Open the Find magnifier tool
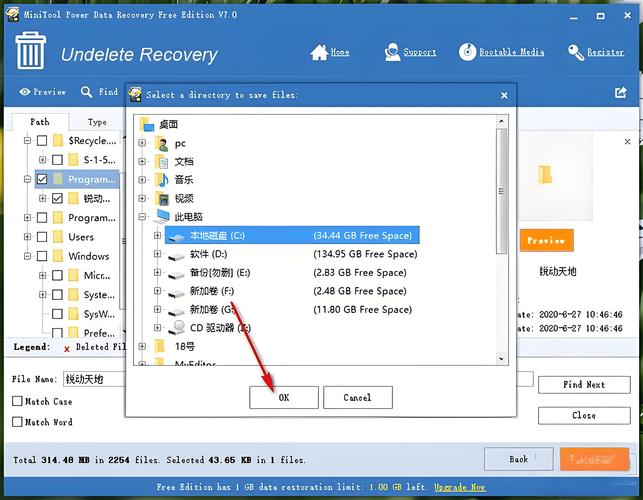Screen dimensions: 643x500 87,92
